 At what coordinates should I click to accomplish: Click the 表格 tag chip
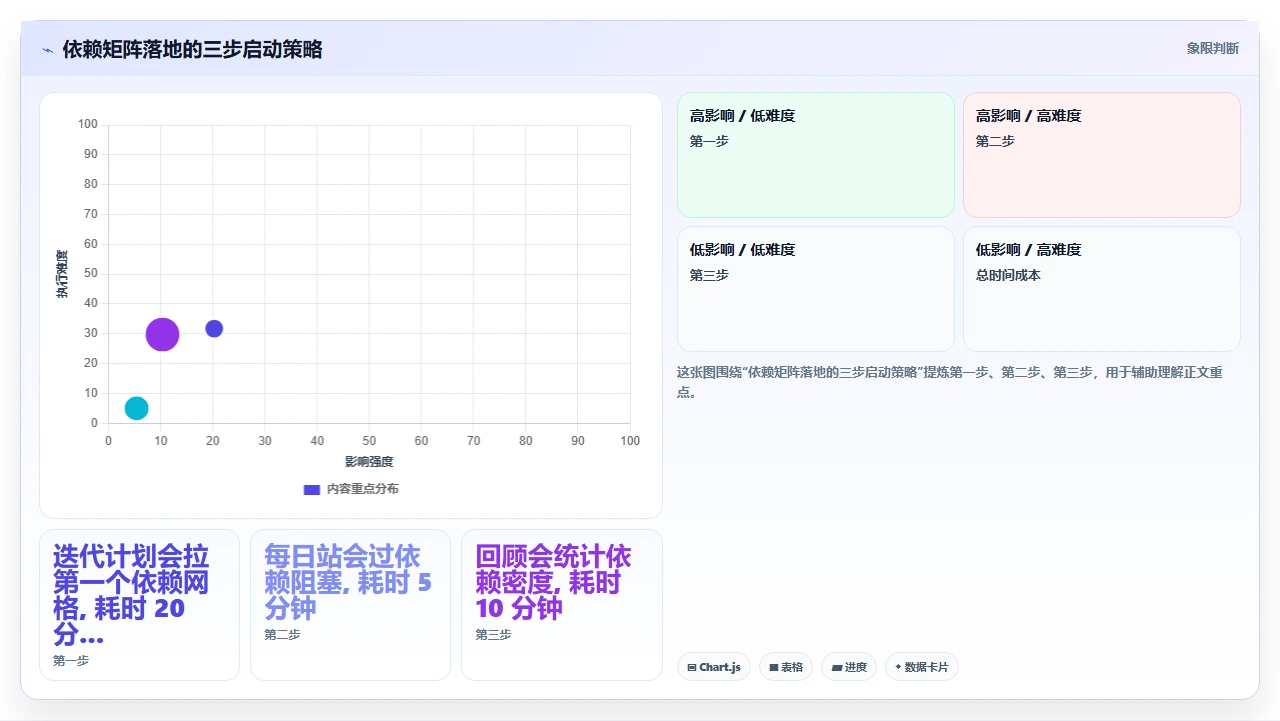click(786, 667)
